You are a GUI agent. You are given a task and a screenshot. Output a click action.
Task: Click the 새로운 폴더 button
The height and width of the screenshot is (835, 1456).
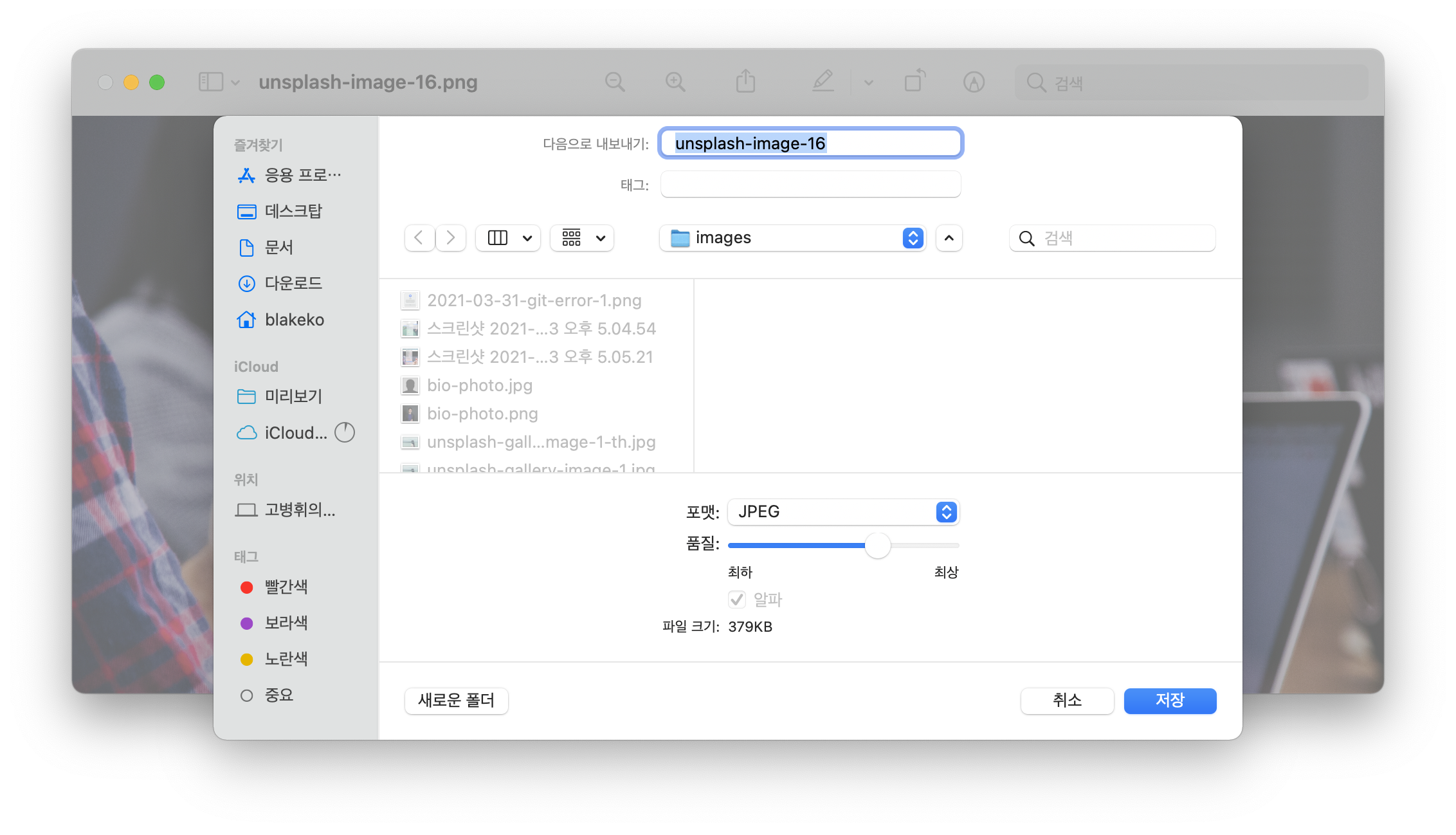[x=456, y=701]
